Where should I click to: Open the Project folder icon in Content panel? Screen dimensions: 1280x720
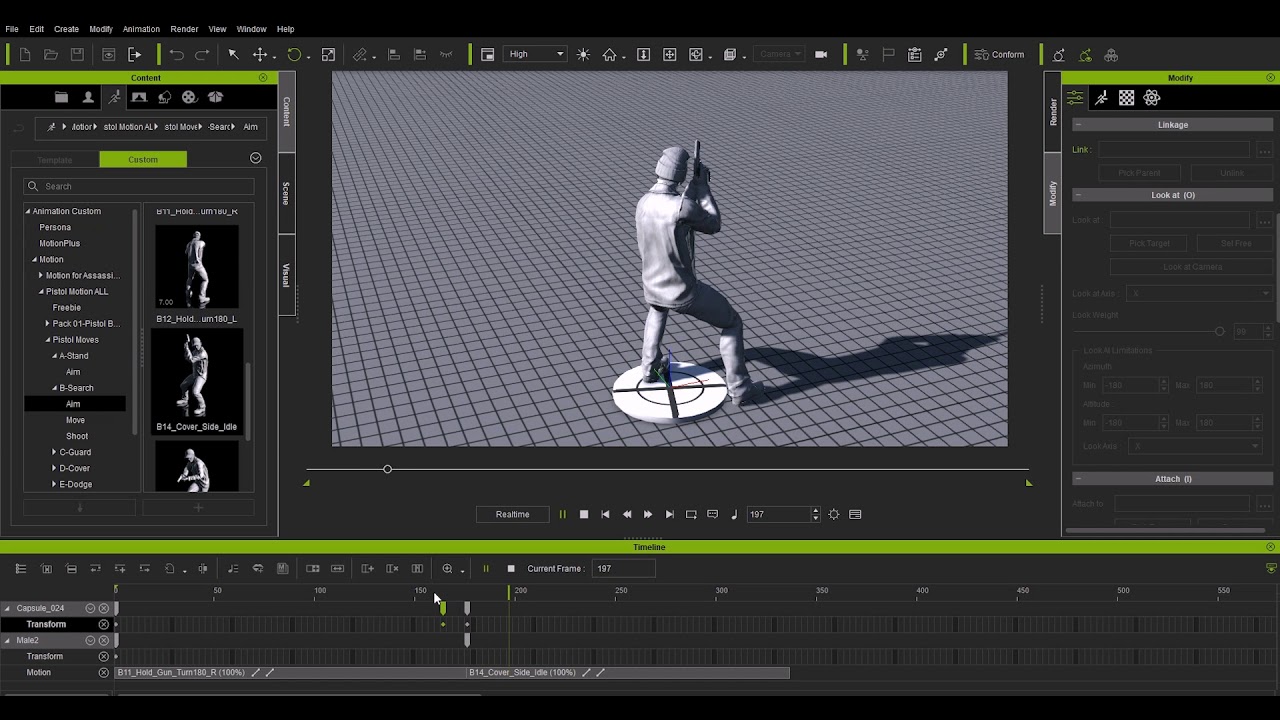point(62,97)
